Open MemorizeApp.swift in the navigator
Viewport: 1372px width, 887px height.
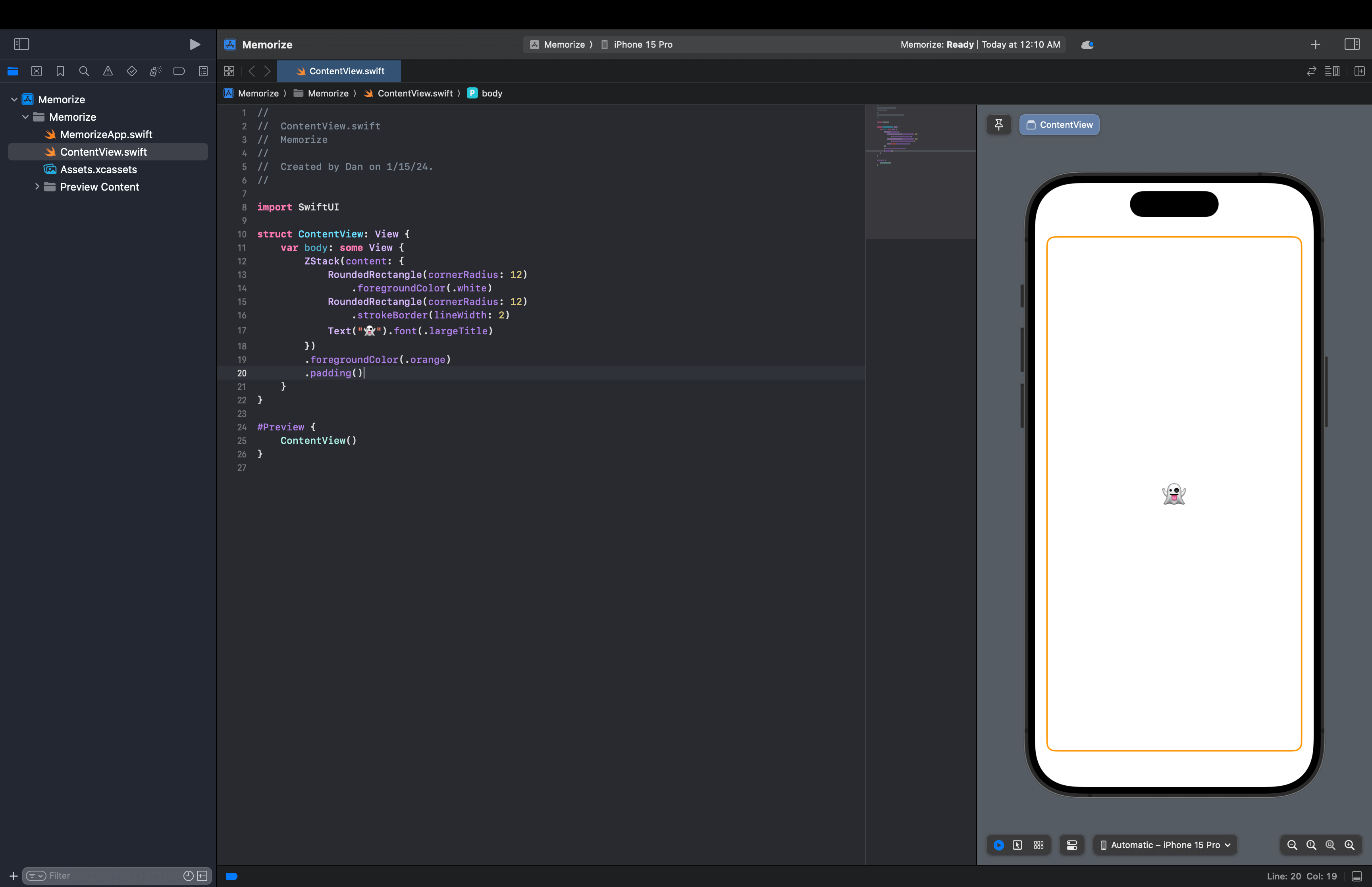106,134
